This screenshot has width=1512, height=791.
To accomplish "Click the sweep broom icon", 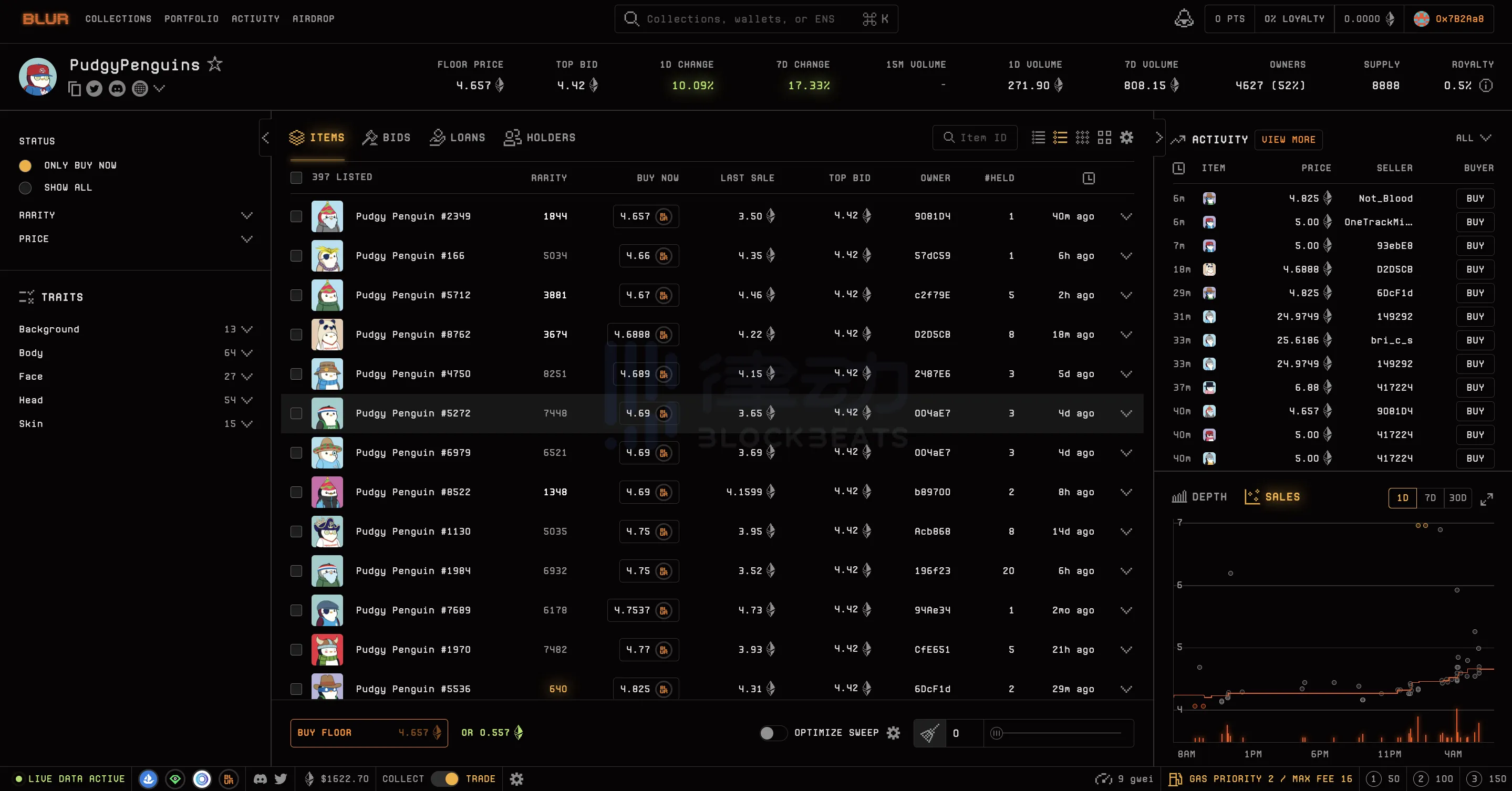I will click(930, 733).
